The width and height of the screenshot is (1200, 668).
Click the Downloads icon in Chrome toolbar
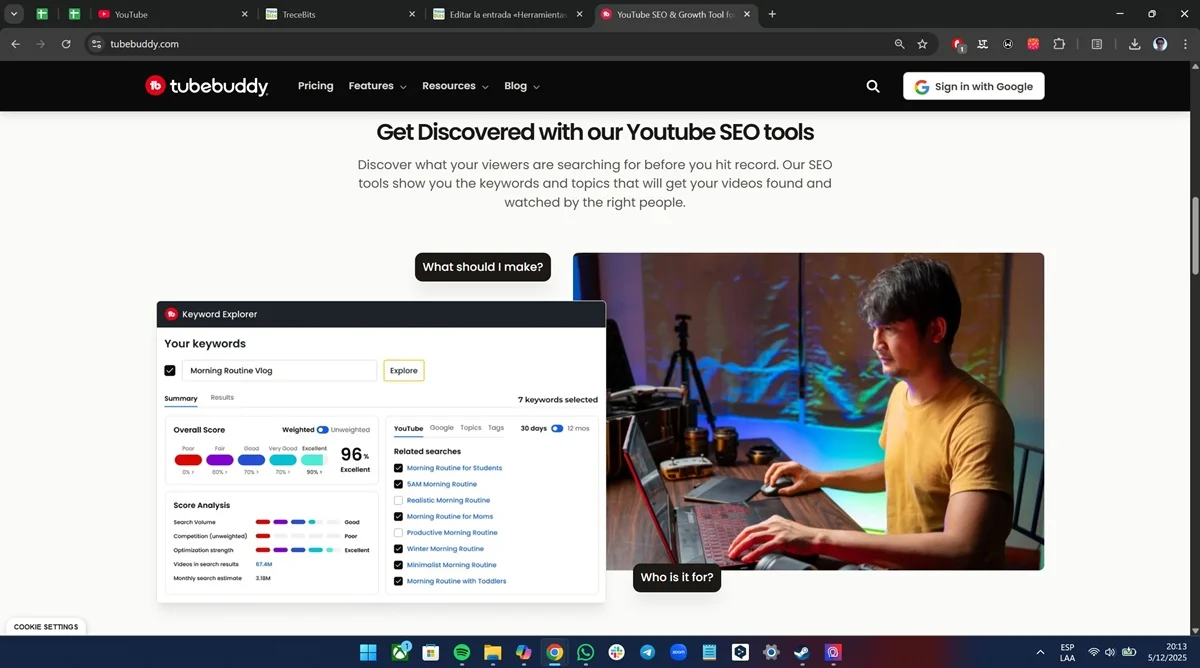coord(1134,44)
